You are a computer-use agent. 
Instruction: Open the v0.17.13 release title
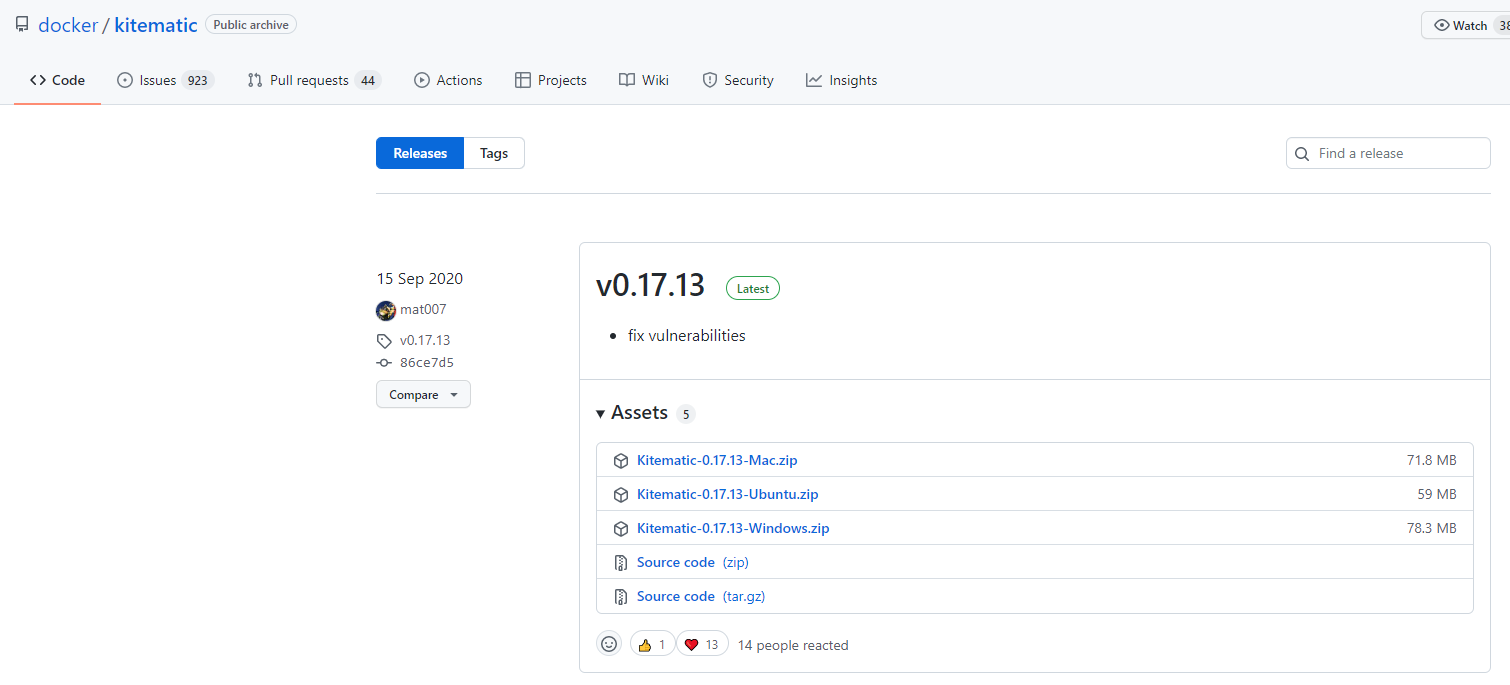click(650, 285)
